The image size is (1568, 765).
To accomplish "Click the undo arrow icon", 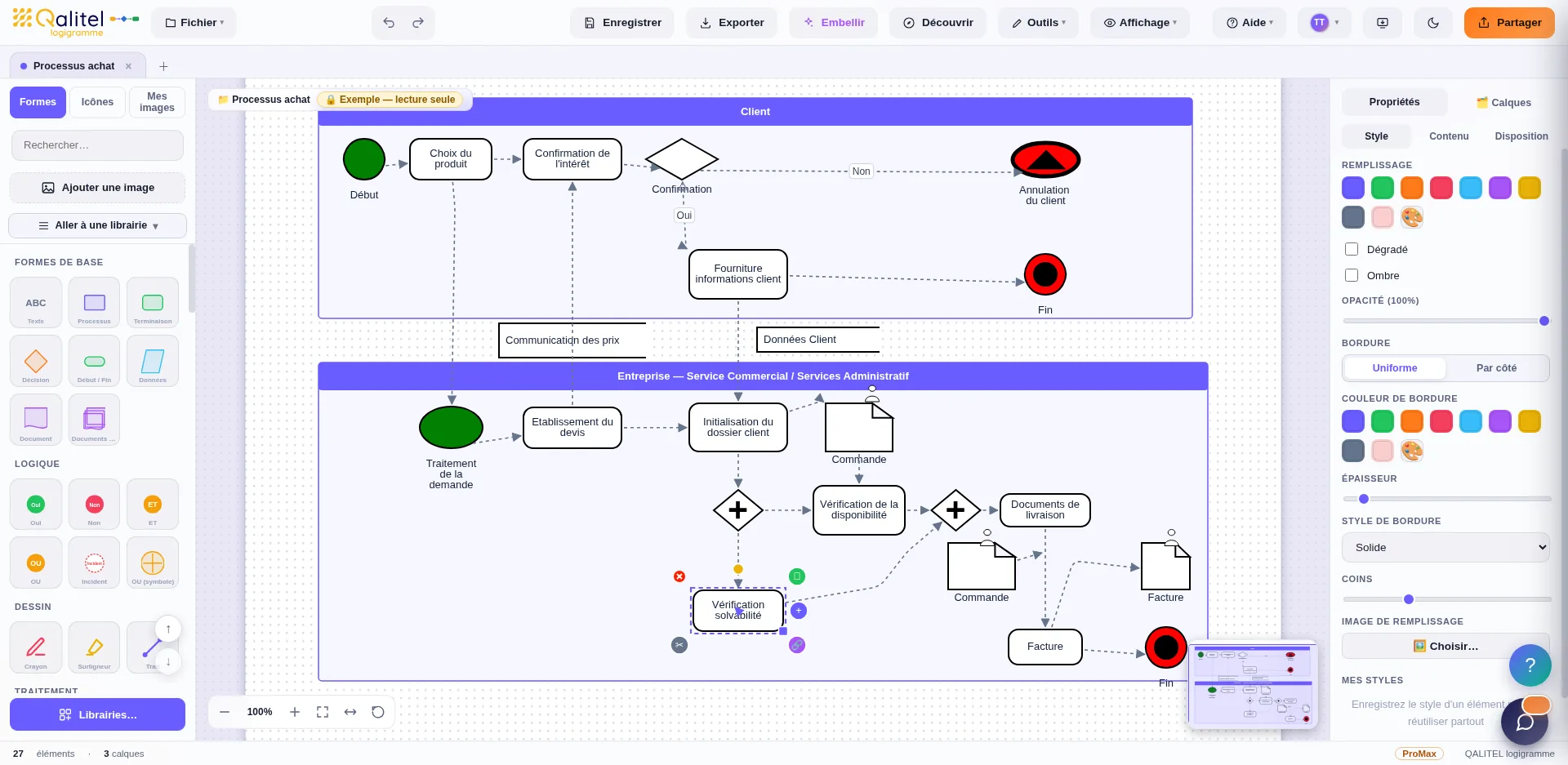I will pos(389,23).
